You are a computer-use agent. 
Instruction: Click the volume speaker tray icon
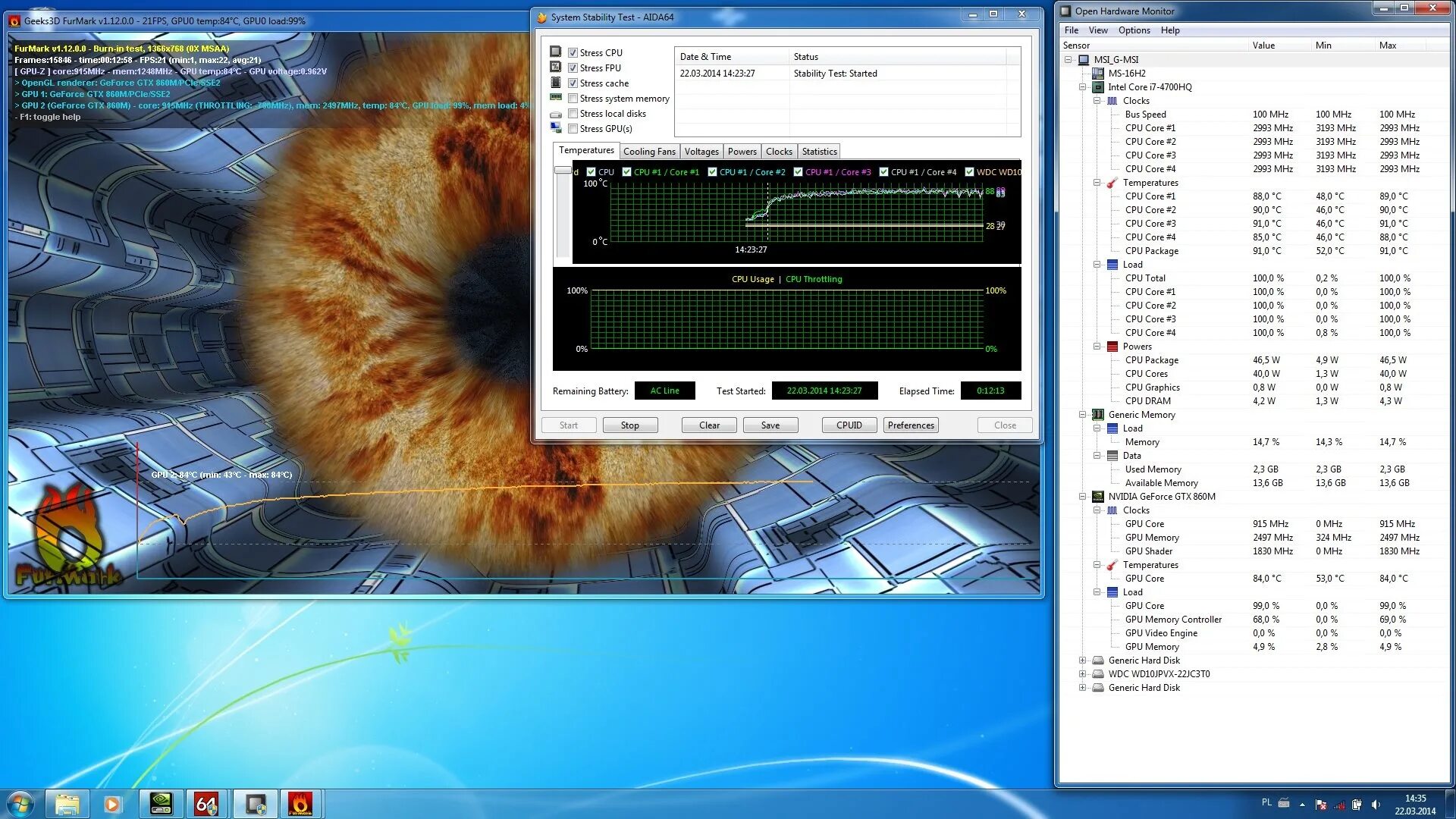pyautogui.click(x=1376, y=805)
